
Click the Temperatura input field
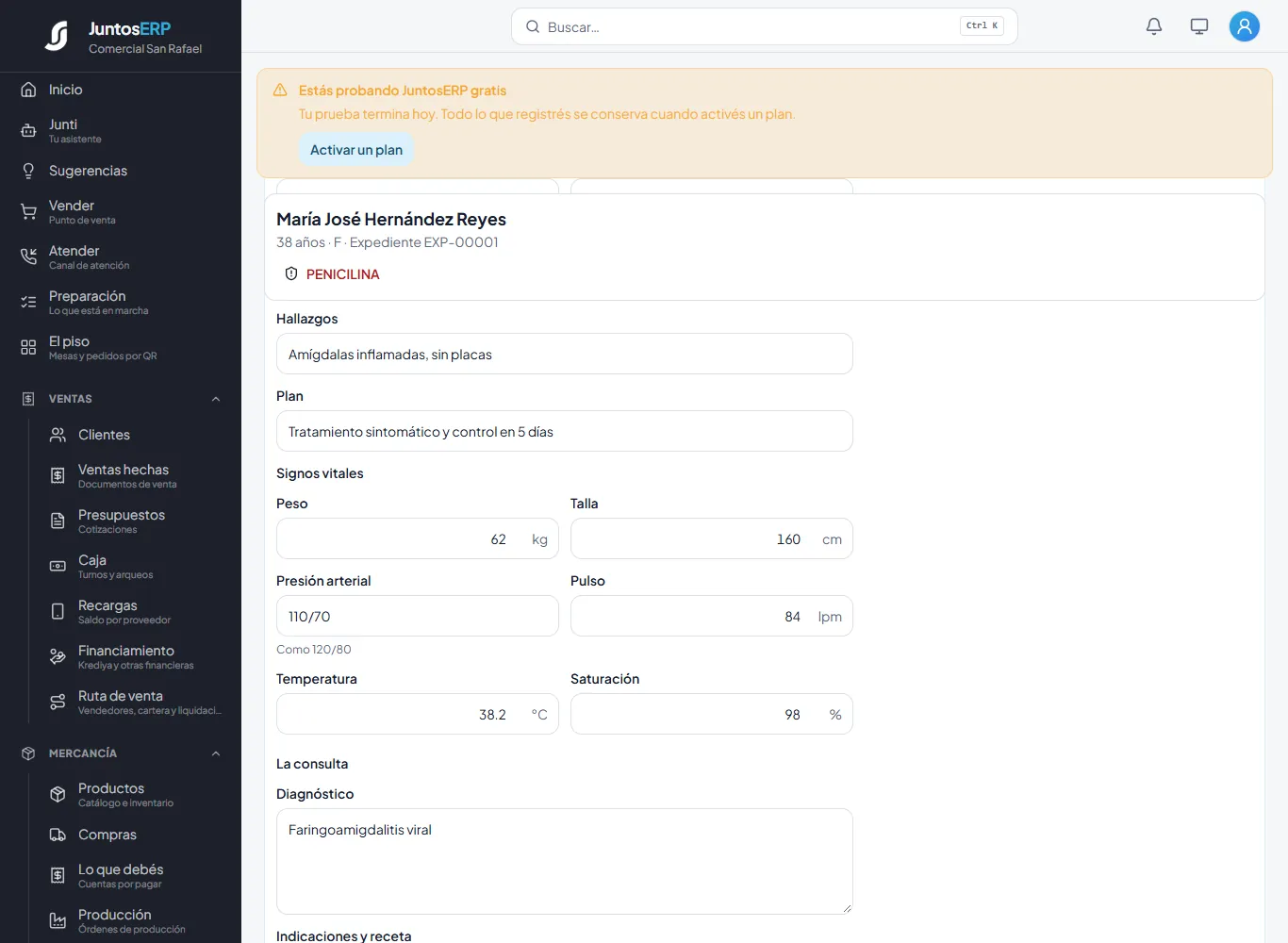[417, 714]
